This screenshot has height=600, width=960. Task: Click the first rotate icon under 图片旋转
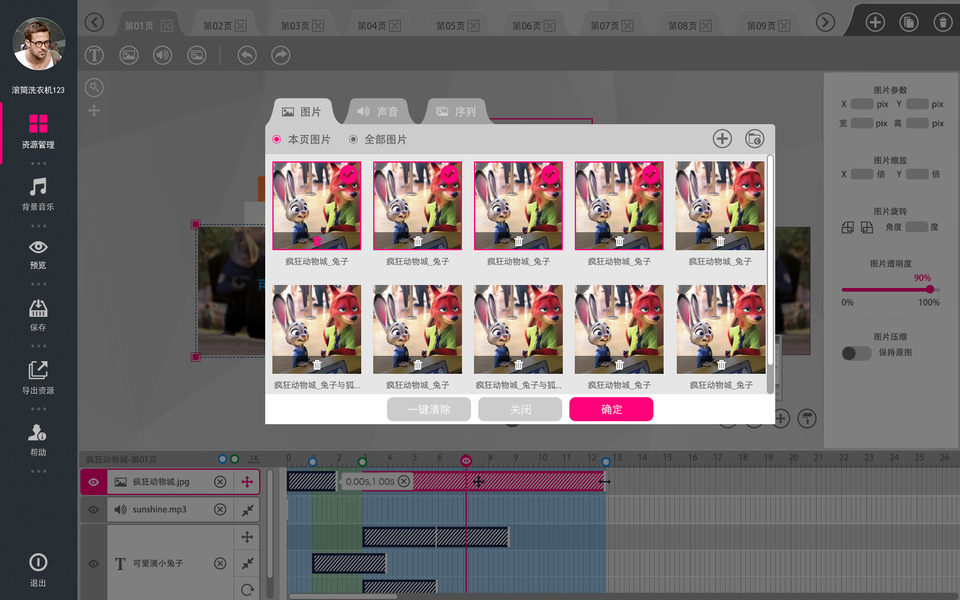click(848, 227)
